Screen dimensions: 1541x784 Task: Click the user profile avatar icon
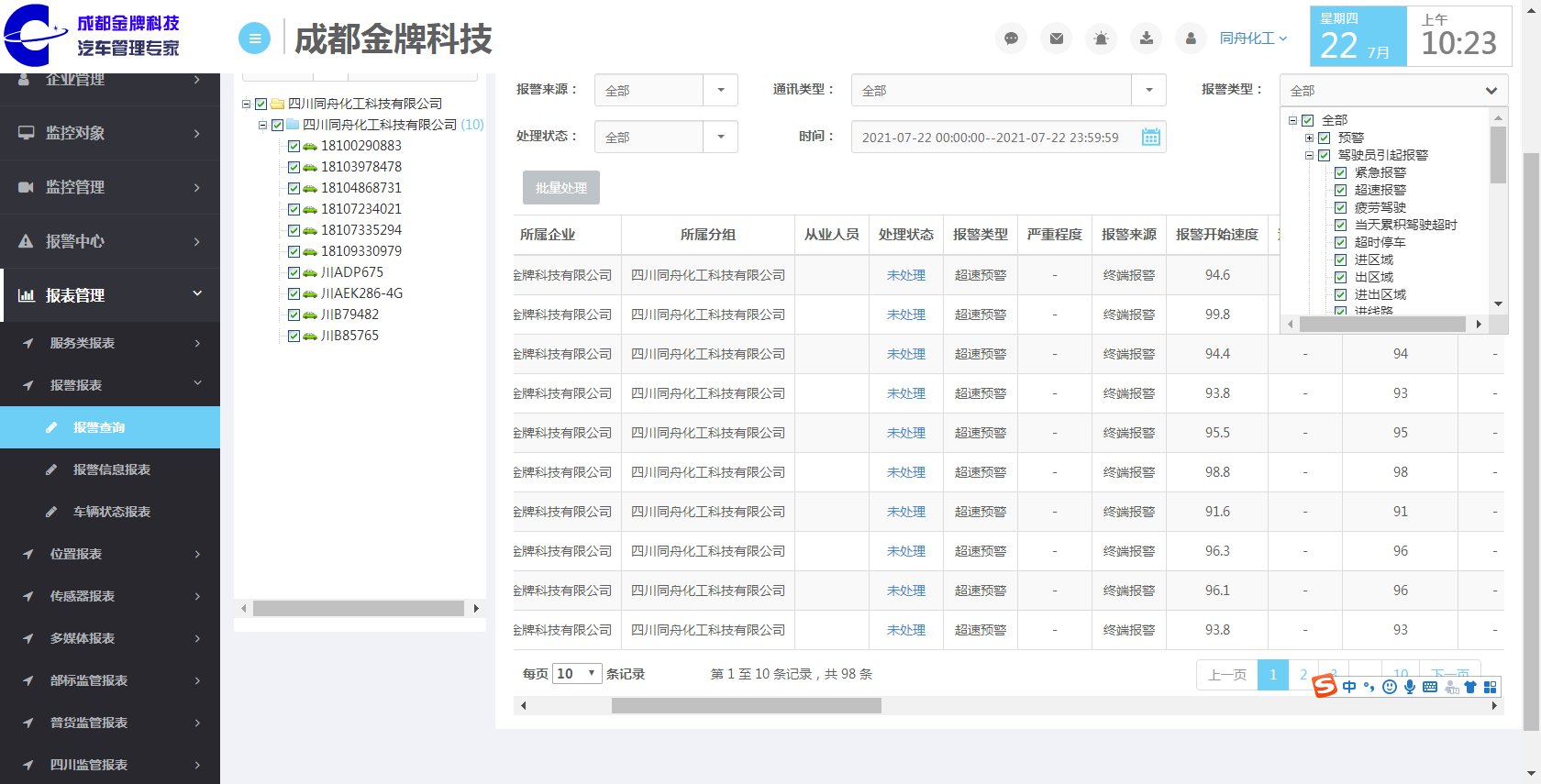[x=1191, y=39]
